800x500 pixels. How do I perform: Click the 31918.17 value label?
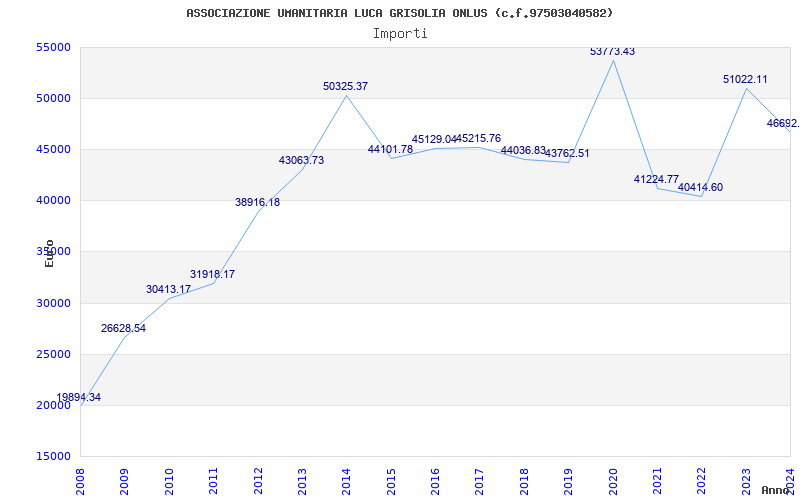212,274
